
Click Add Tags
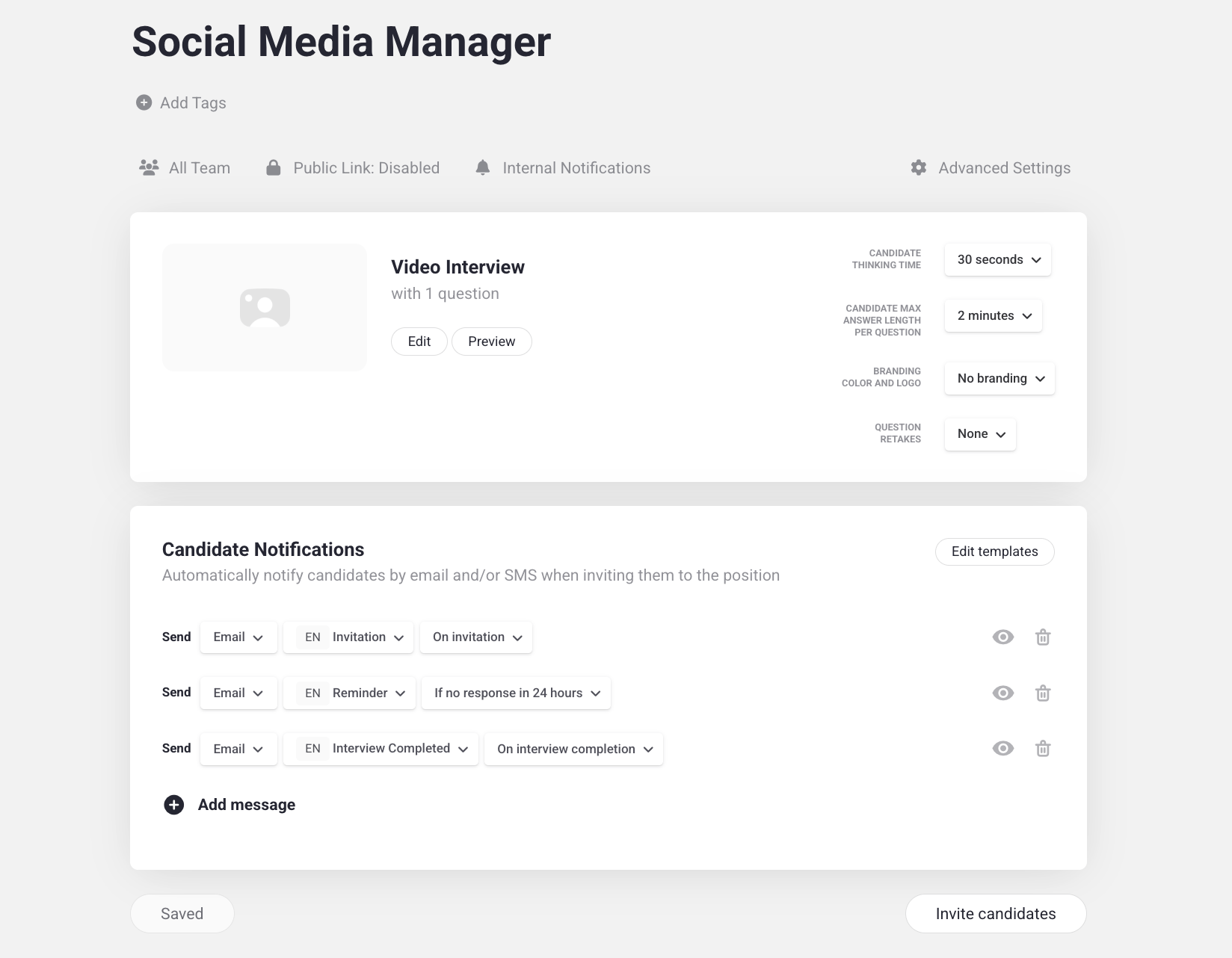click(181, 102)
